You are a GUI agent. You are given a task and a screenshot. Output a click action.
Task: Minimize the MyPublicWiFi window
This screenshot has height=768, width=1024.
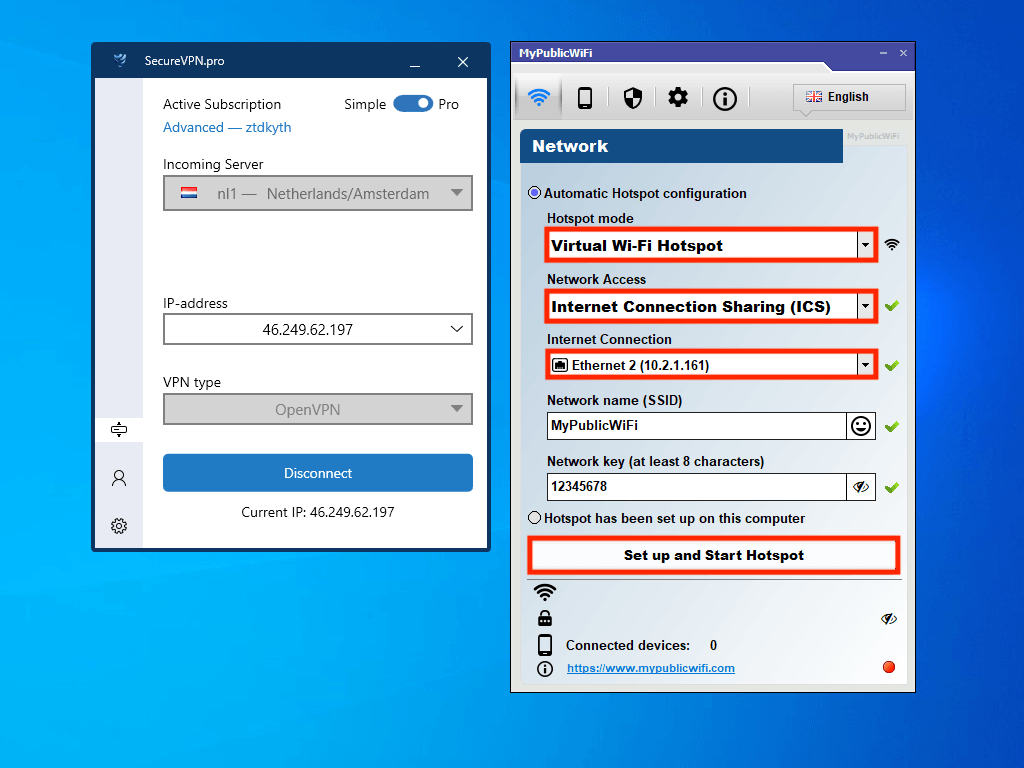883,53
